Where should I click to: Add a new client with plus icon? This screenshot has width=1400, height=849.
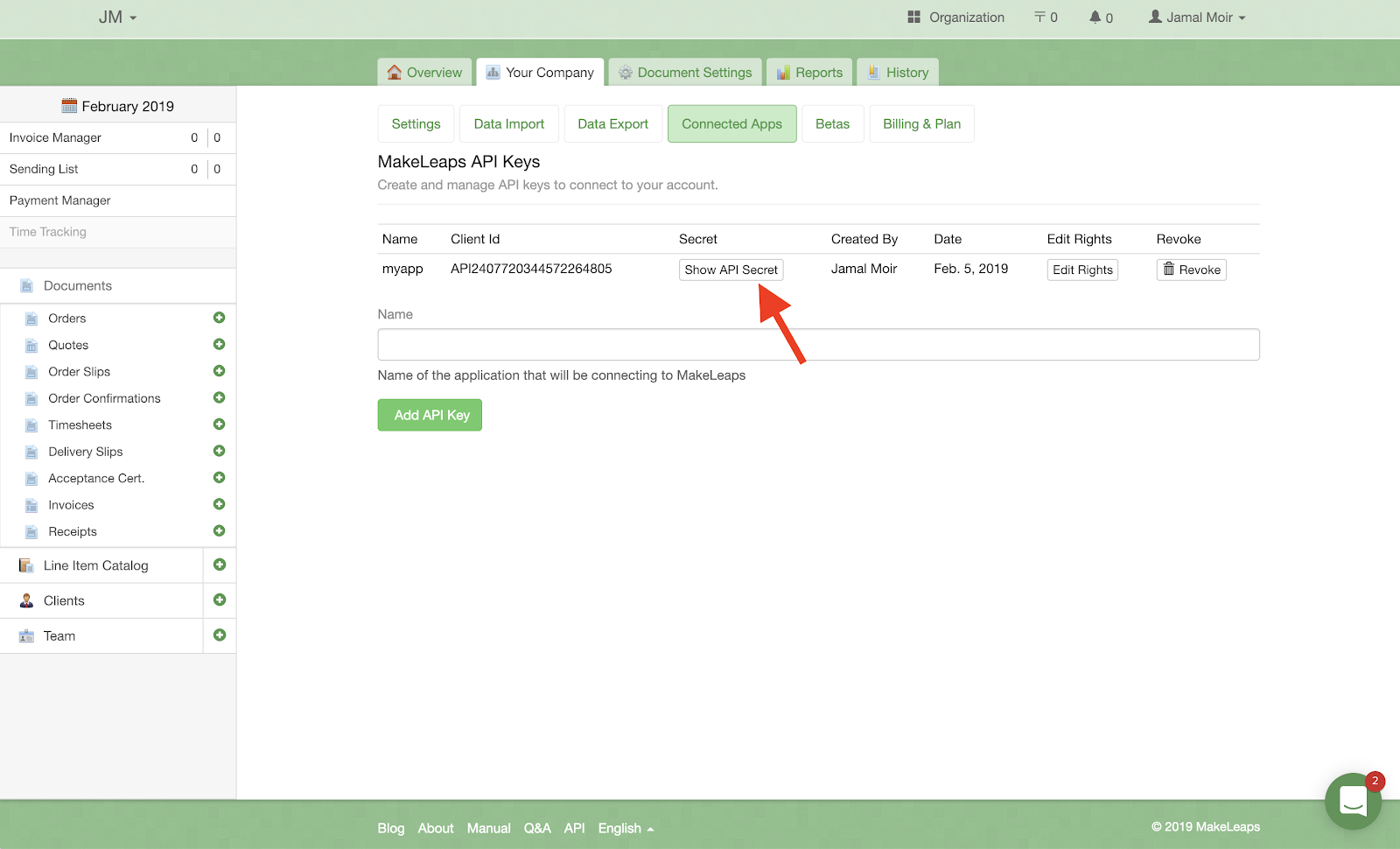[220, 600]
